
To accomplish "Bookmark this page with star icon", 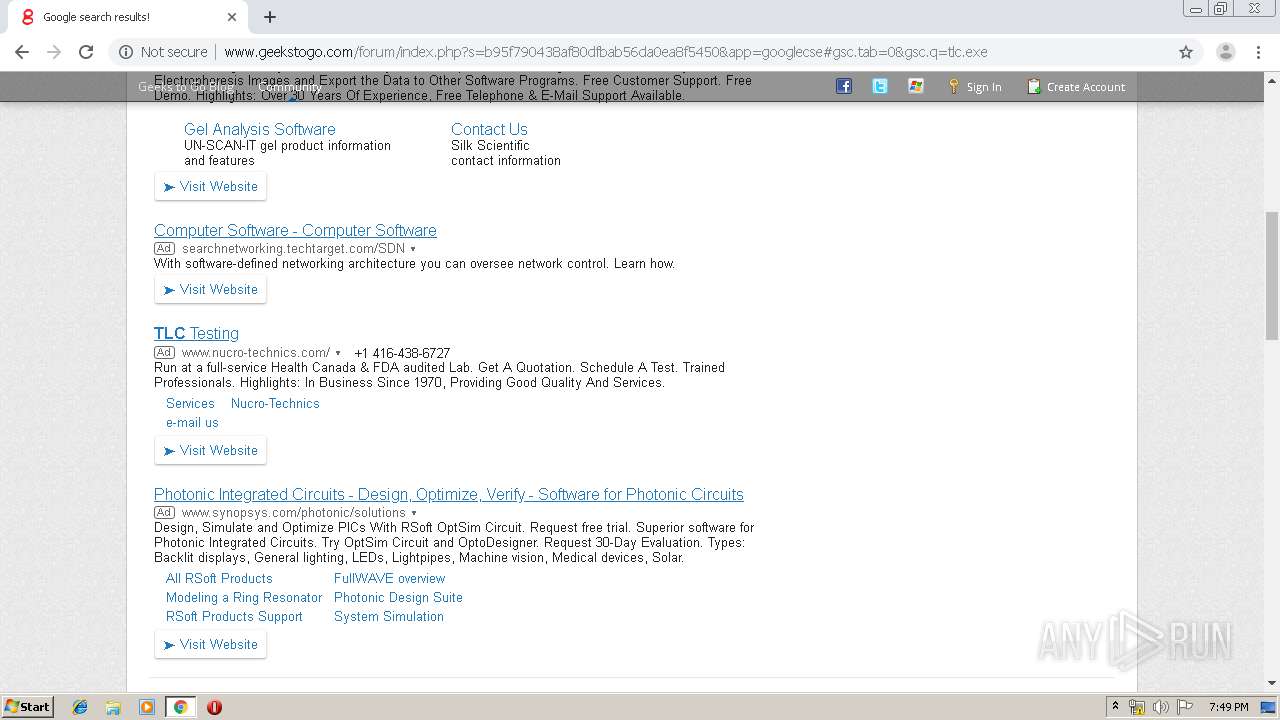I will point(1186,52).
